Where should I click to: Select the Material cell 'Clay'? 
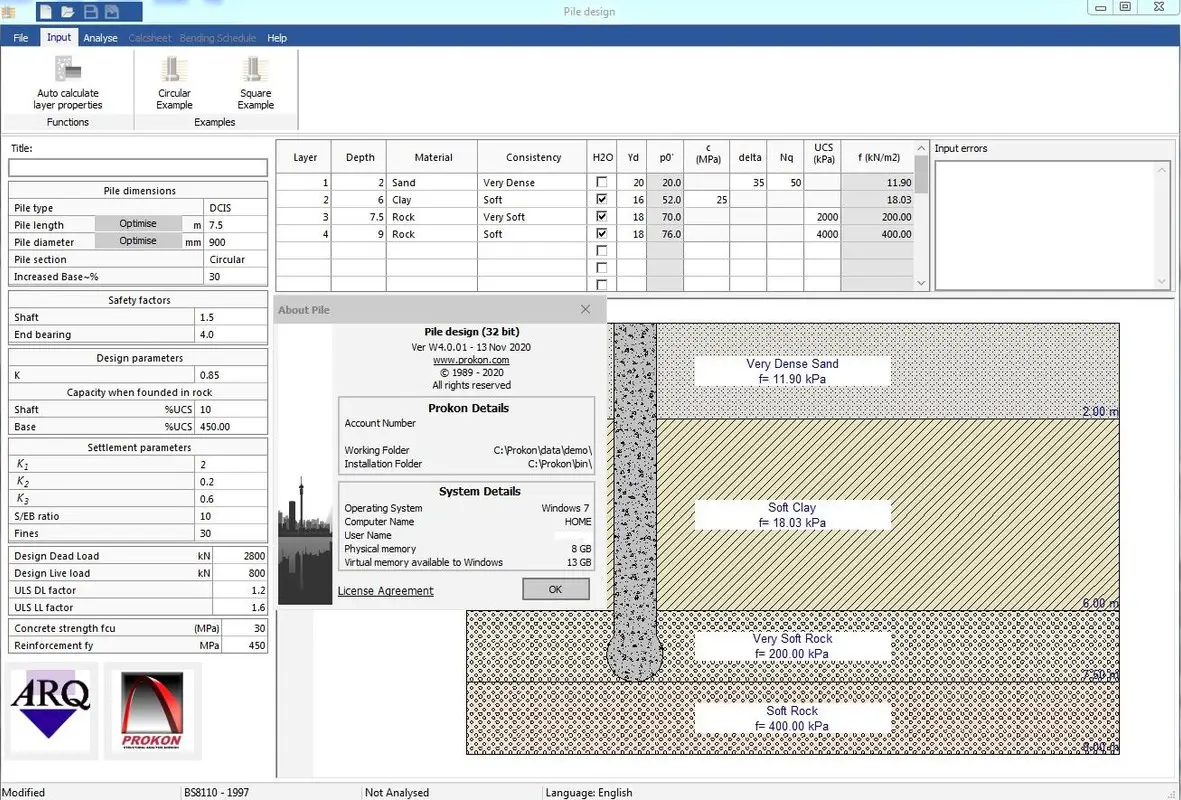432,200
